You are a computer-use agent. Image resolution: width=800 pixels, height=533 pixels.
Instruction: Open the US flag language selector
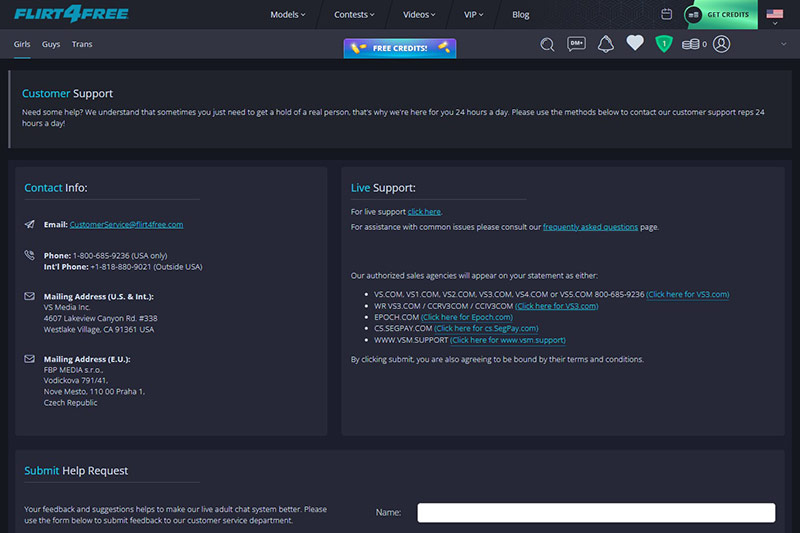click(774, 16)
